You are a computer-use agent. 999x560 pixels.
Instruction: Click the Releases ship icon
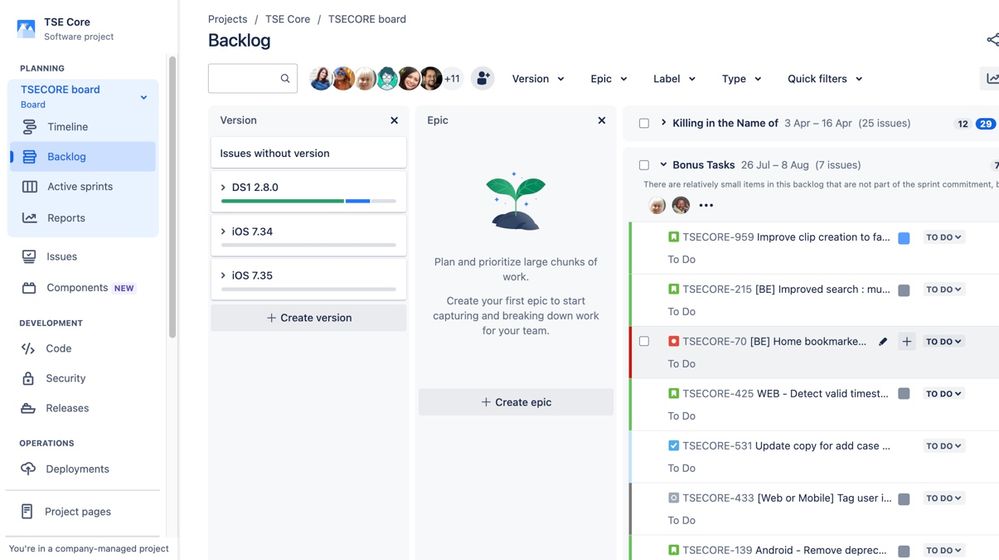(x=28, y=408)
